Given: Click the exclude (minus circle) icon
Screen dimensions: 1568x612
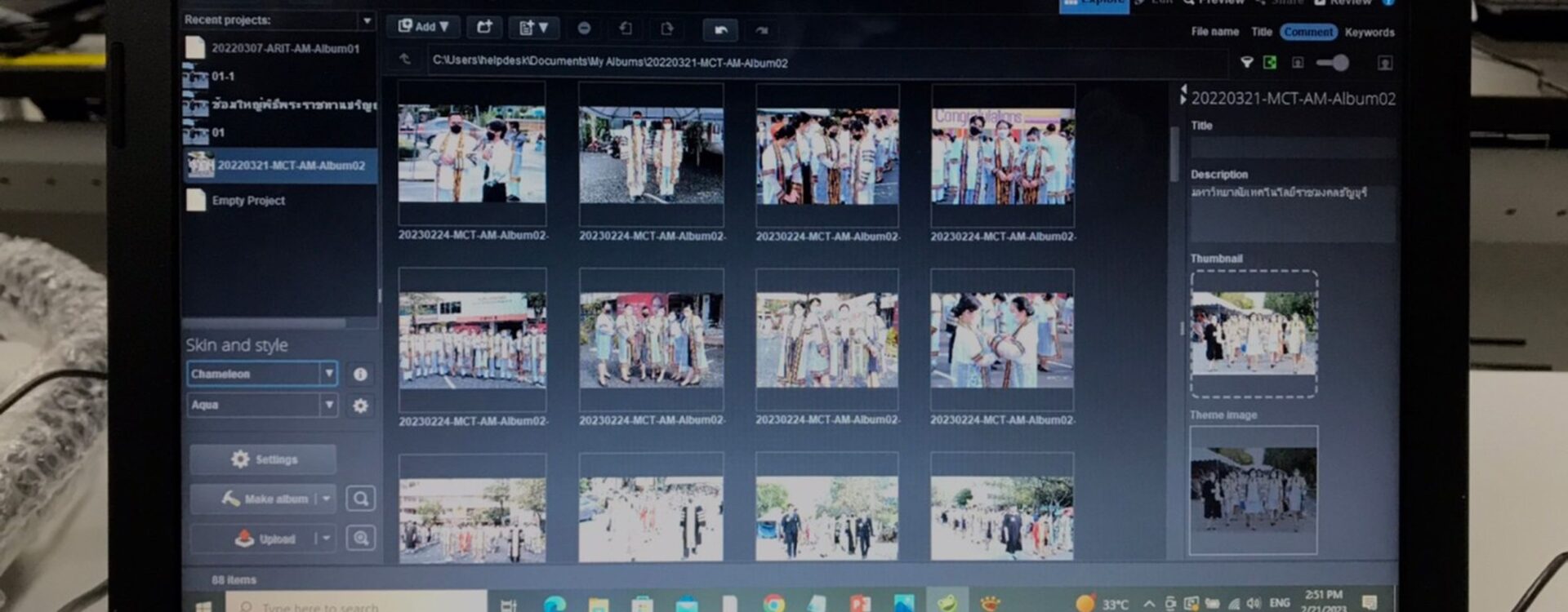Looking at the screenshot, I should tap(584, 29).
